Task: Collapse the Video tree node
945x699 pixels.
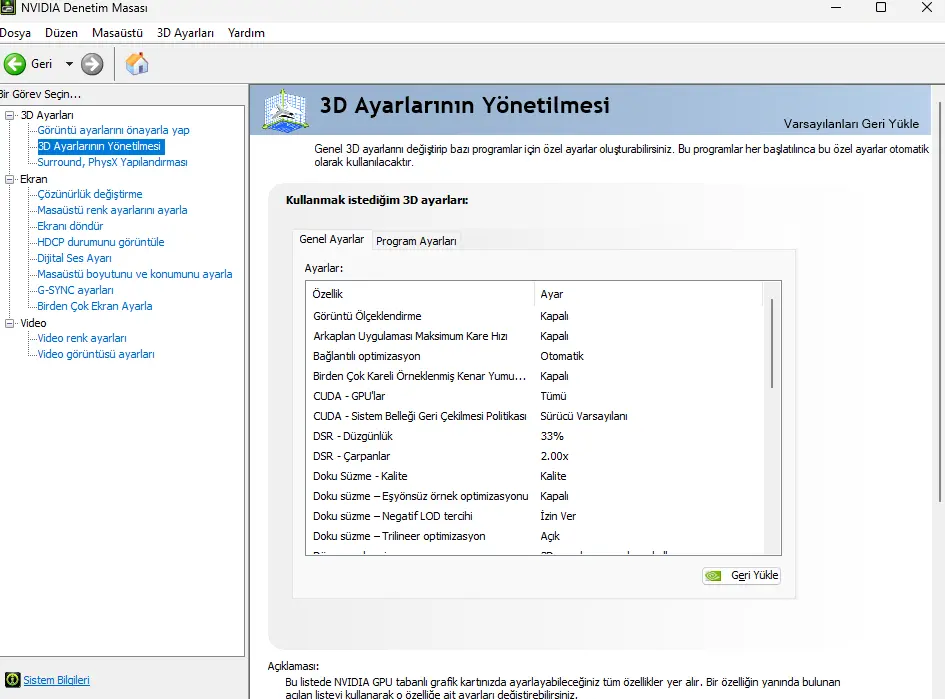Action: click(9, 323)
